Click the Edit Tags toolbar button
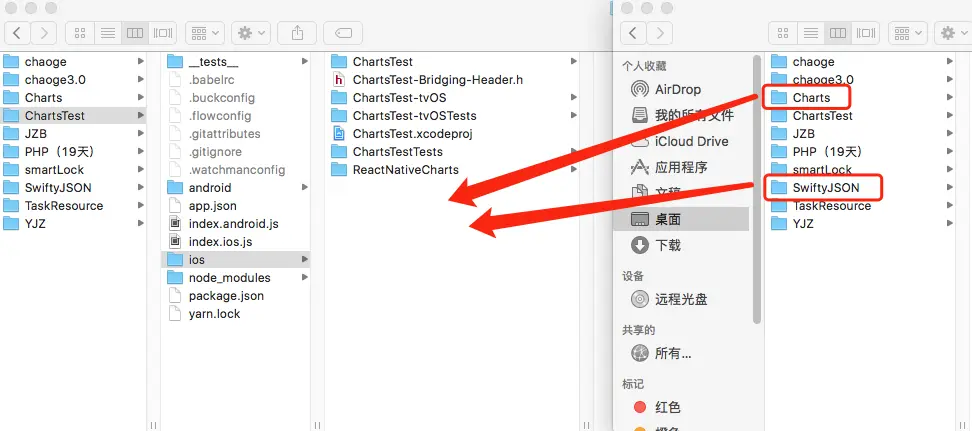The width and height of the screenshot is (972, 431). (343, 33)
